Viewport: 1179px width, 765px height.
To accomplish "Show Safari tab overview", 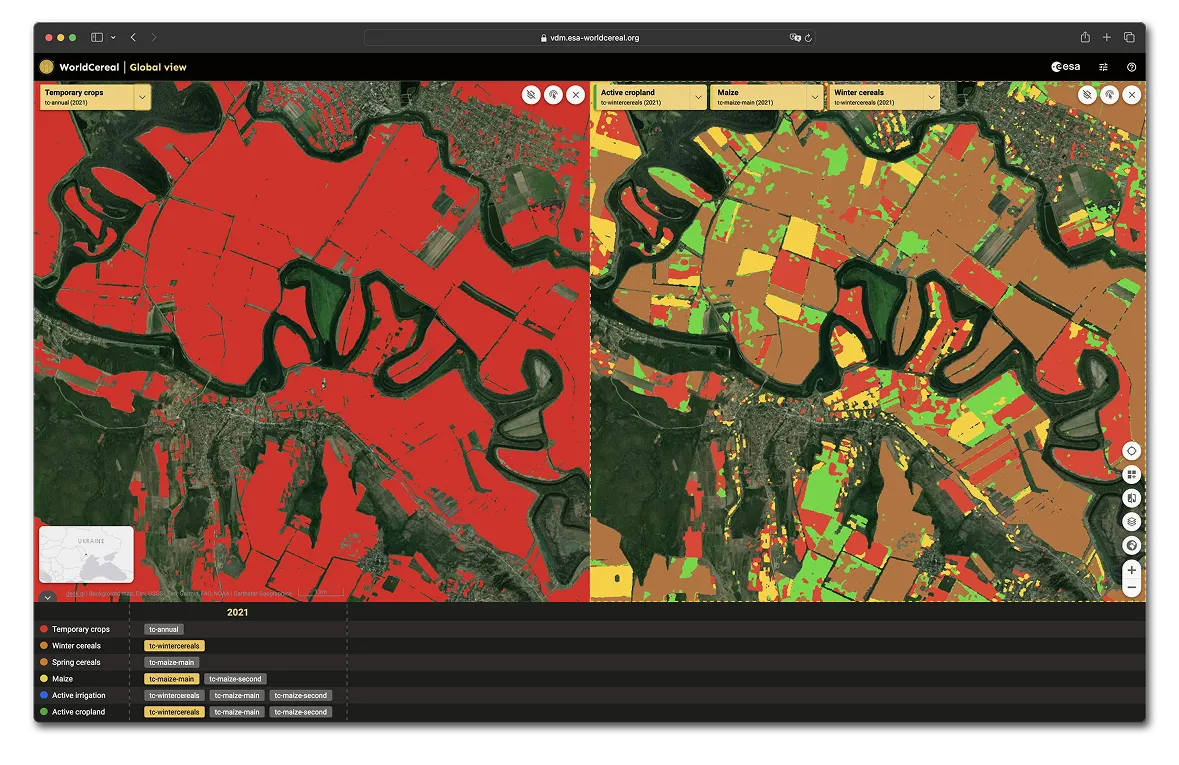I will coord(1129,37).
